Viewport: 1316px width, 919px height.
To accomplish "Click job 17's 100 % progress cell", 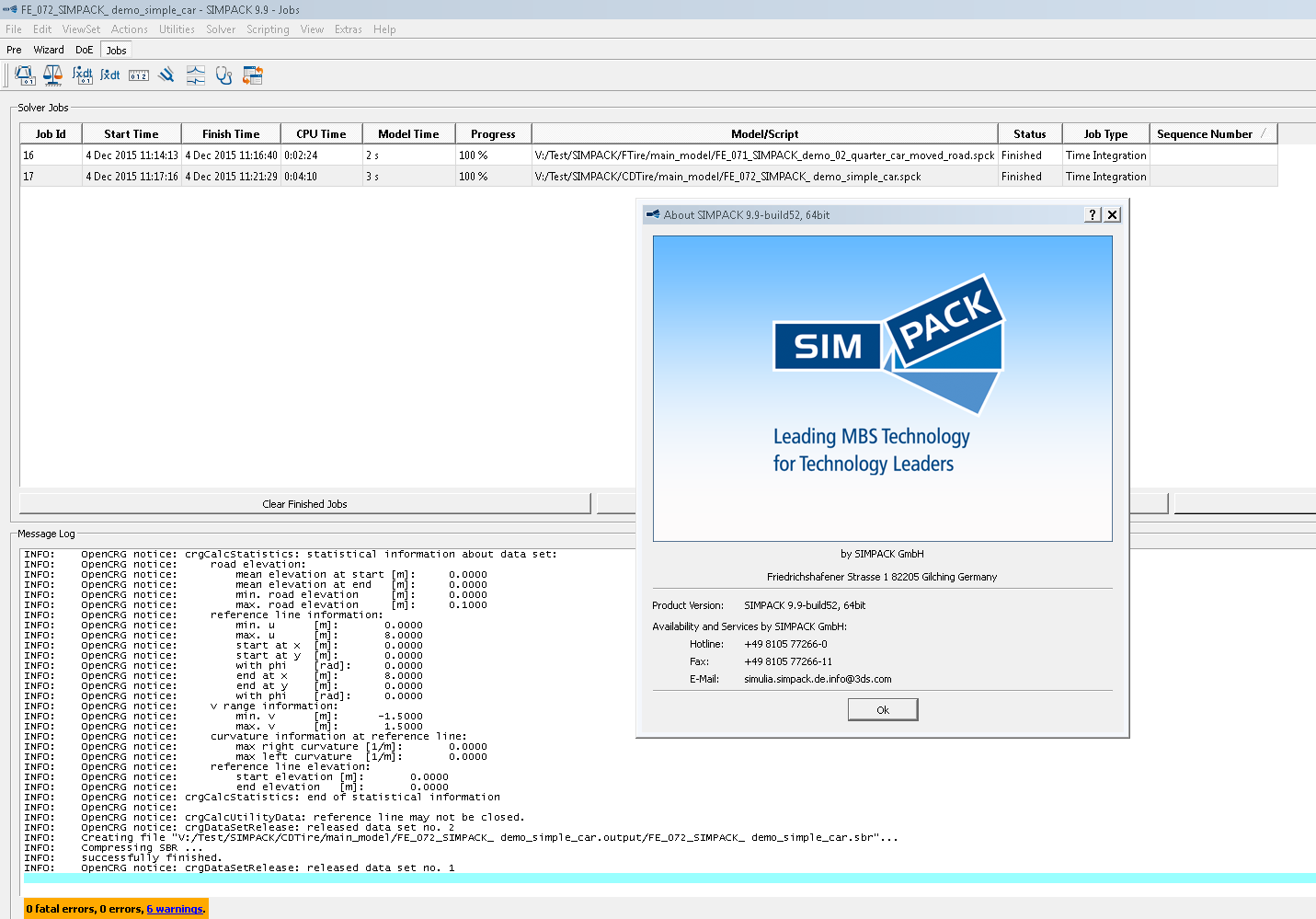I will (493, 177).
